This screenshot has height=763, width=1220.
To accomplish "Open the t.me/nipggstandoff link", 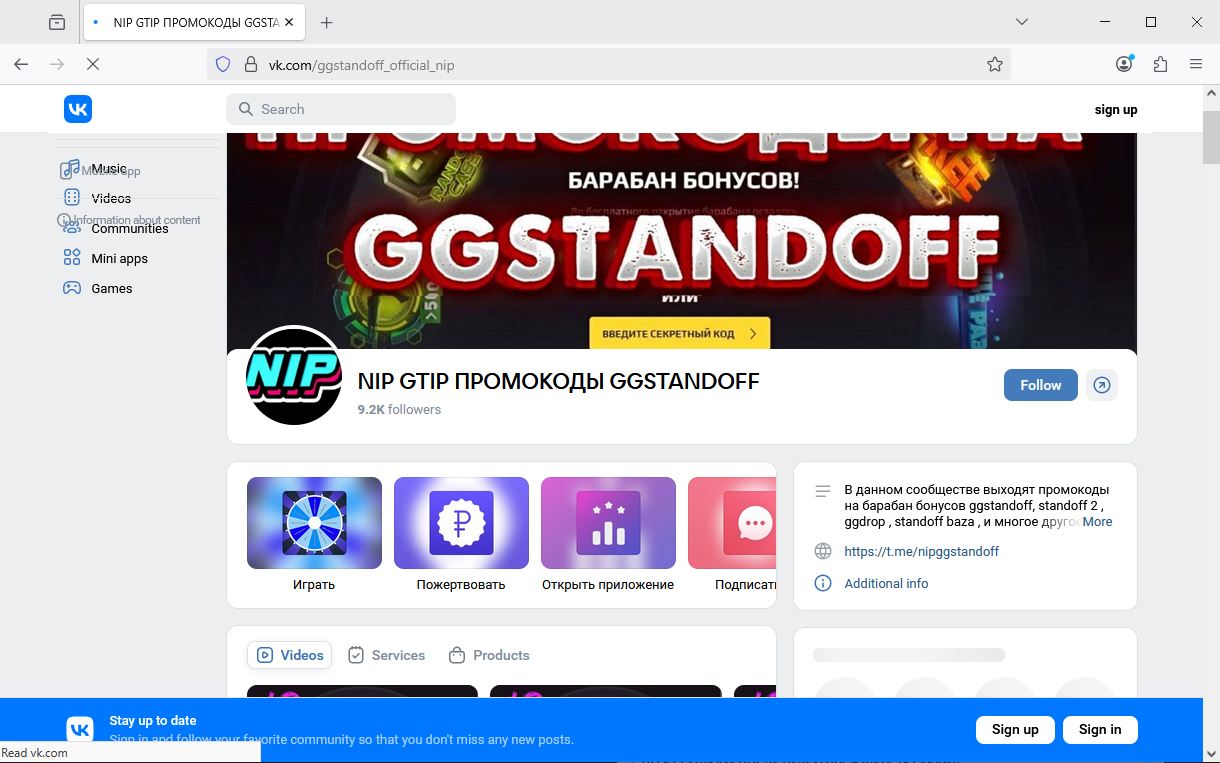I will 921,551.
